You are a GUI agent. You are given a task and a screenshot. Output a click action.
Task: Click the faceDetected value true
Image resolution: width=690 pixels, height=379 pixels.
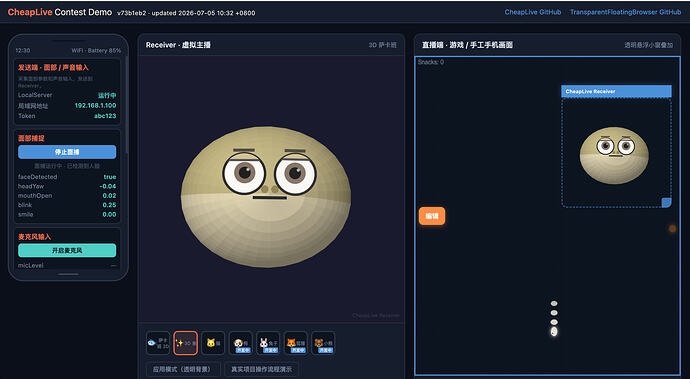[110, 177]
